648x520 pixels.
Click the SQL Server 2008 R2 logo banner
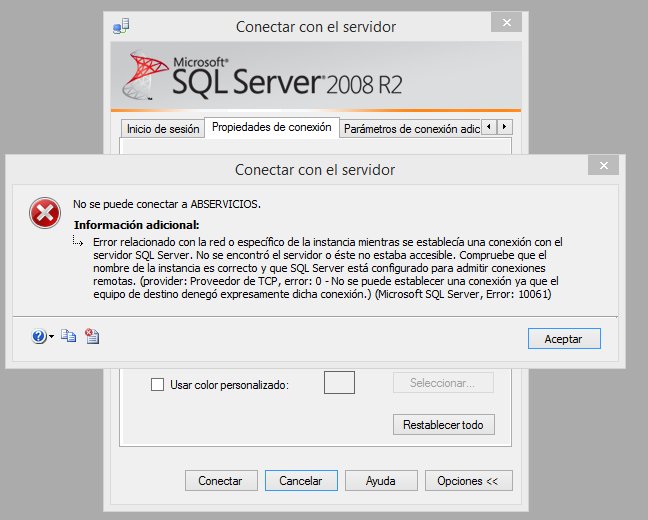point(316,76)
